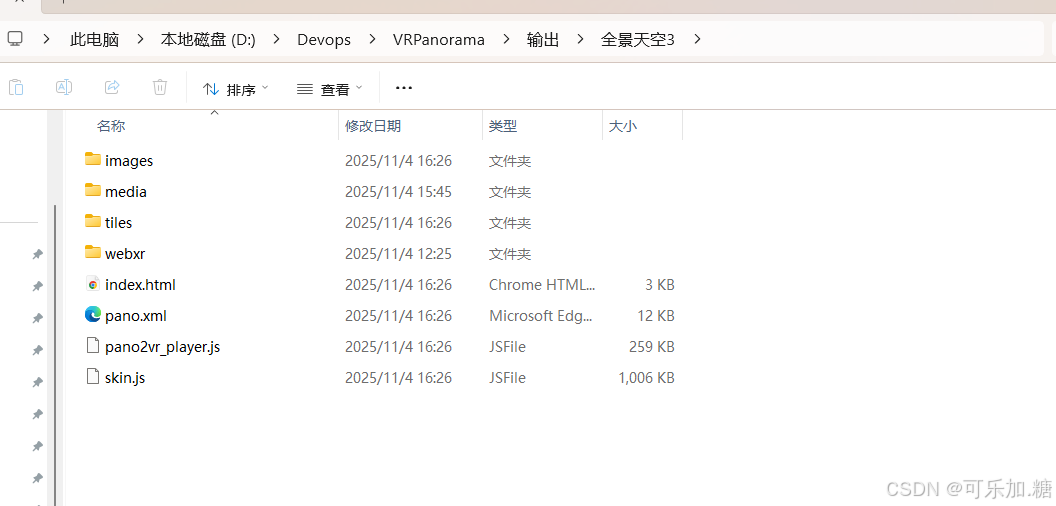Select the index.html file name

tap(140, 285)
